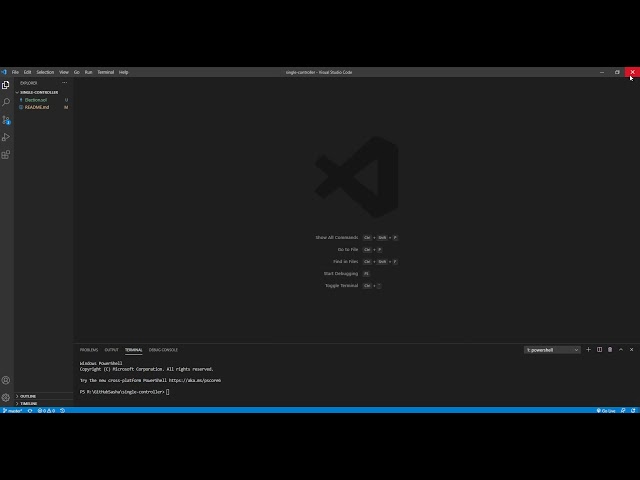Open the feedback icon in status bar
Screen dimensions: 640x480
click(x=623, y=411)
